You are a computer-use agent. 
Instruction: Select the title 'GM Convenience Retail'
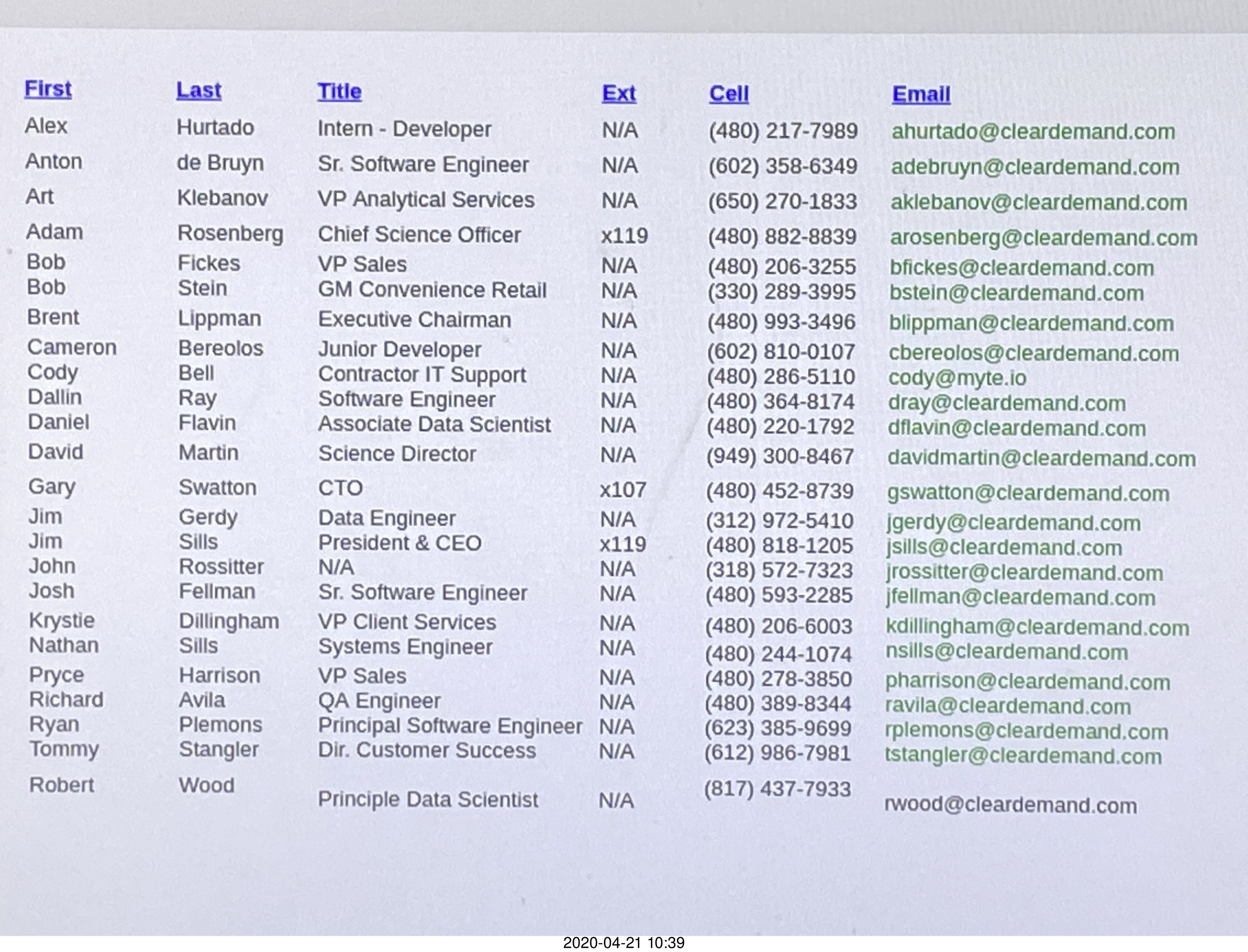432,290
